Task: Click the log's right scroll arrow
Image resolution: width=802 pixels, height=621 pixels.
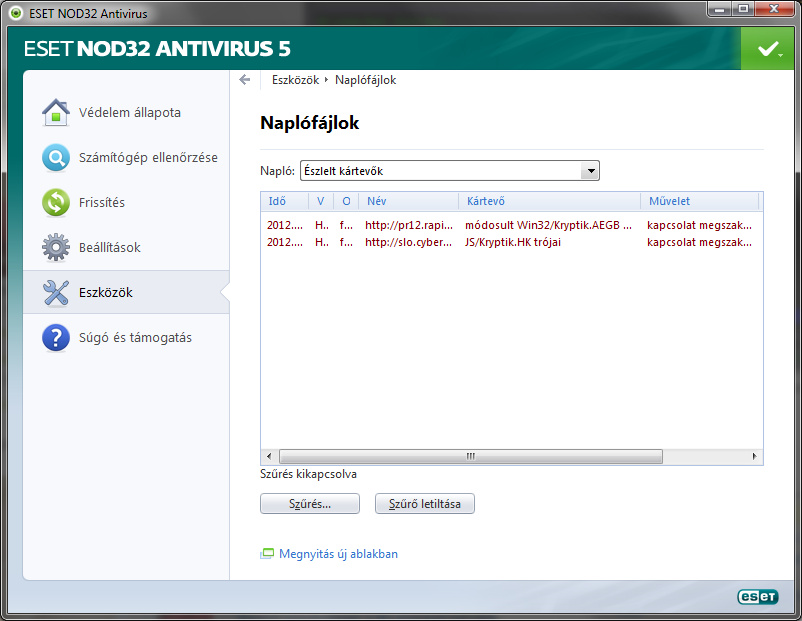Action: 754,456
